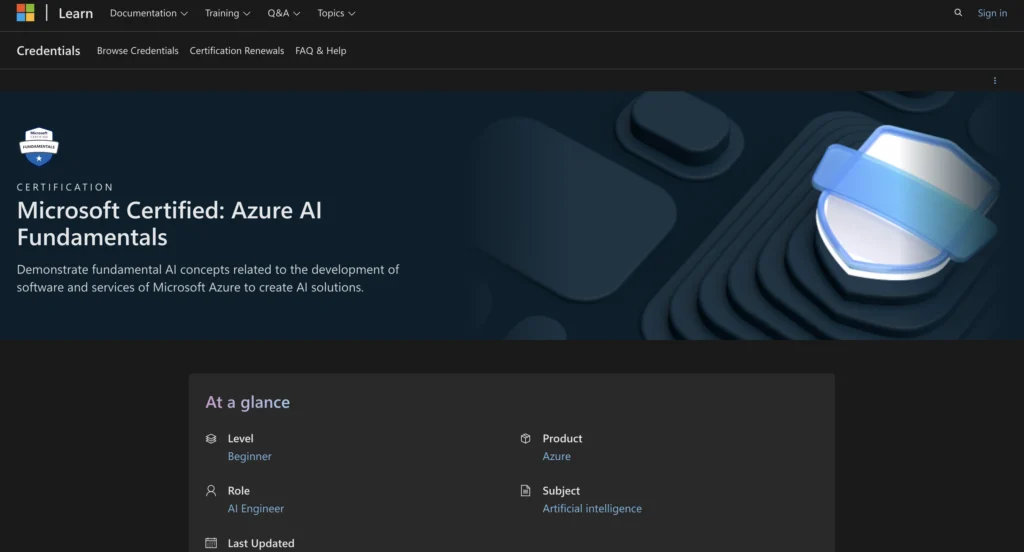The height and width of the screenshot is (552, 1024).
Task: Click the Microsoft logo
Action: [x=25, y=12]
